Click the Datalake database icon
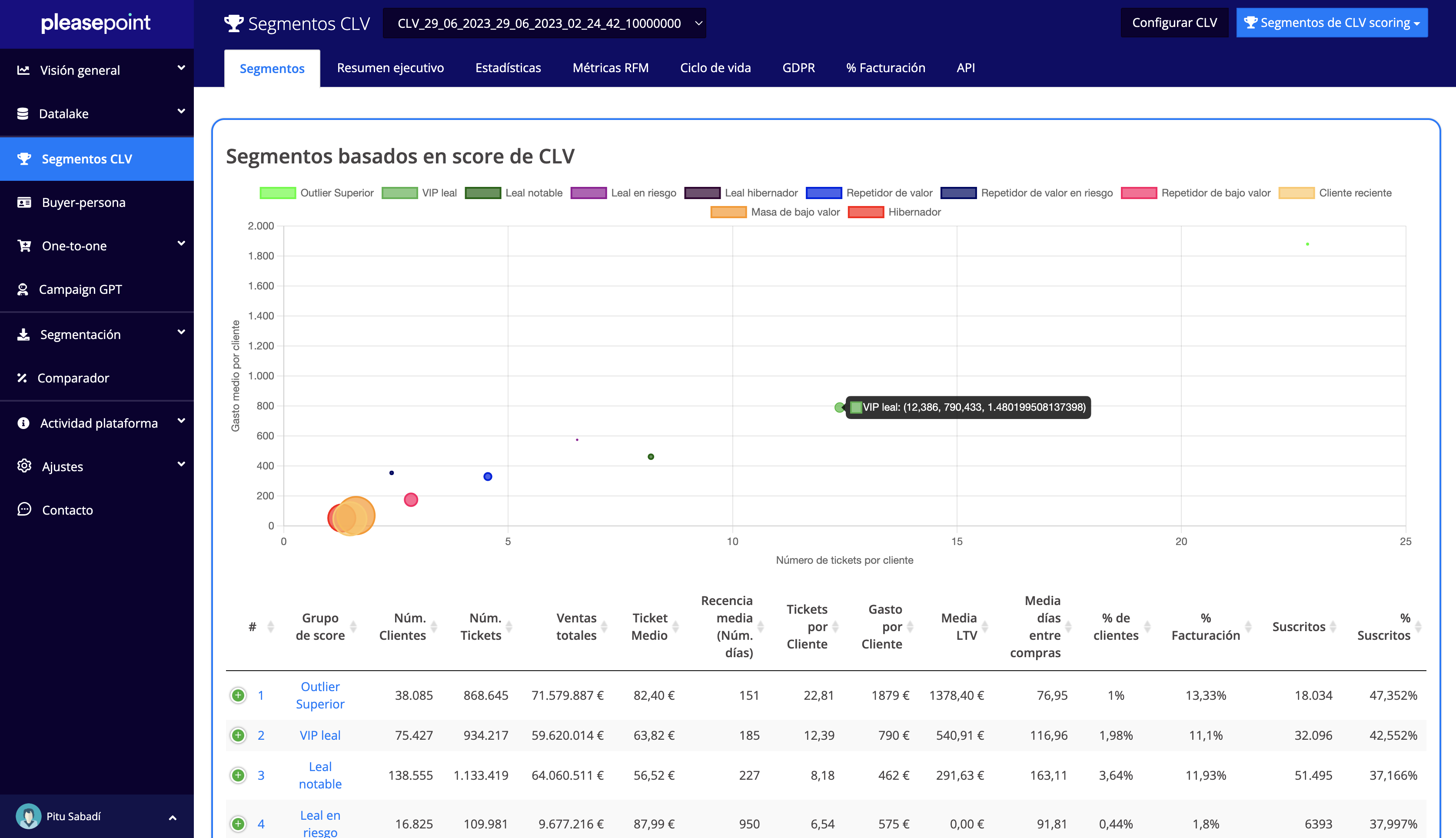 click(23, 113)
